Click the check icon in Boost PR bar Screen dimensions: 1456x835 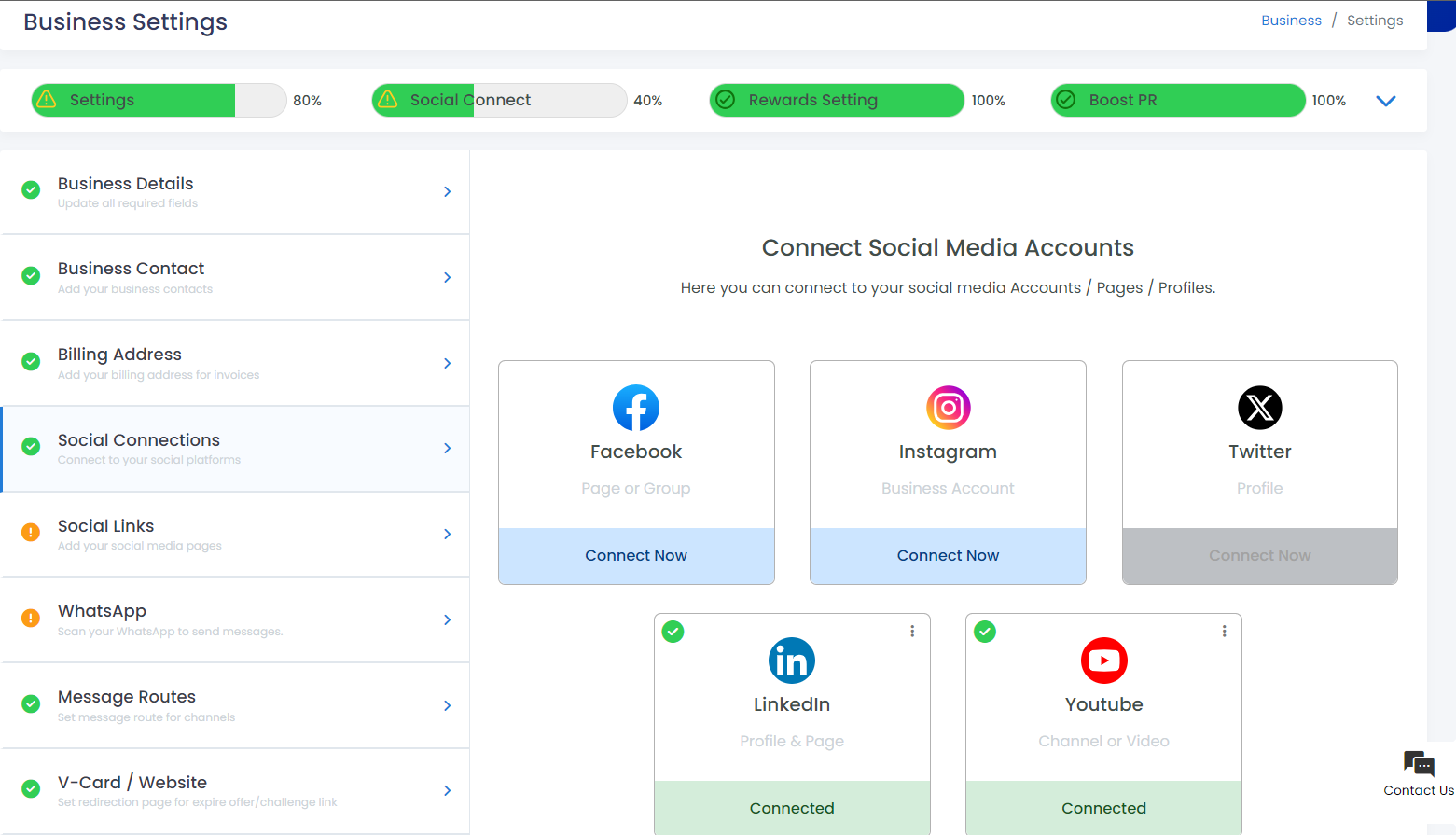coord(1066,100)
